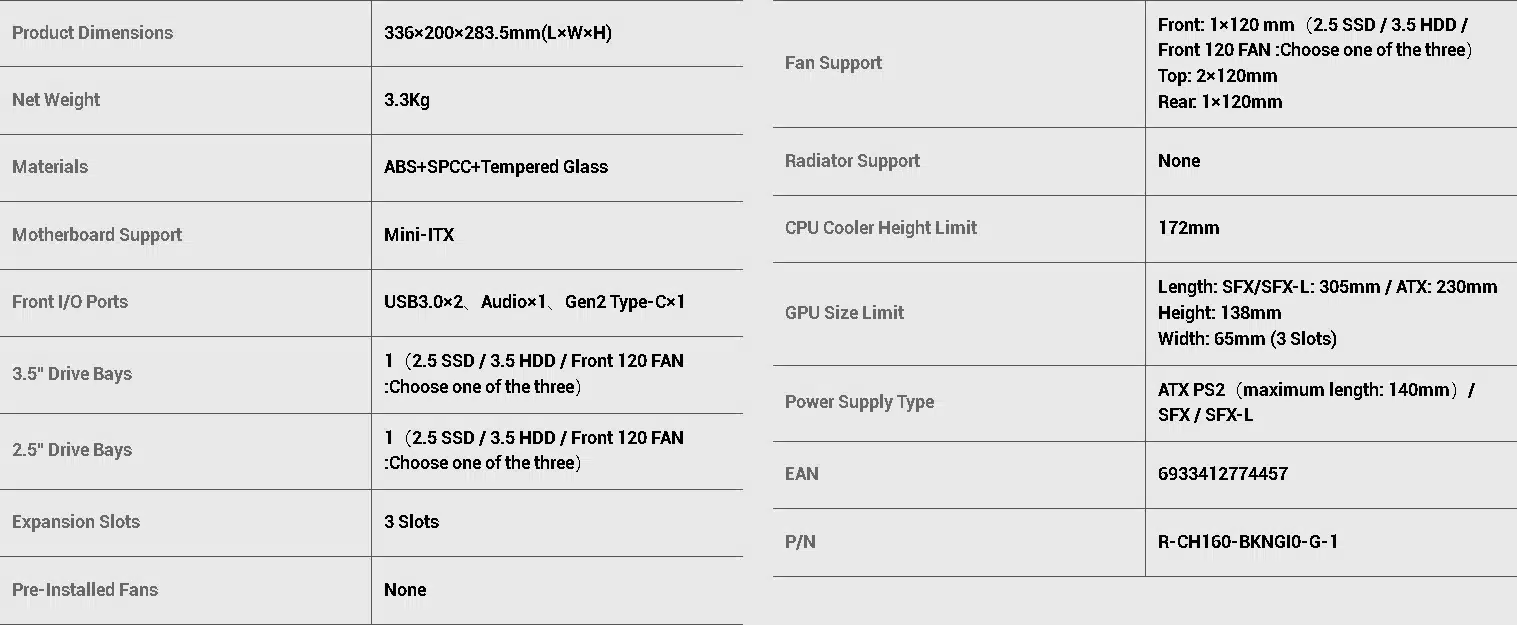Click the Power Supply Type value text
The width and height of the screenshot is (1517, 625).
(x=1316, y=402)
